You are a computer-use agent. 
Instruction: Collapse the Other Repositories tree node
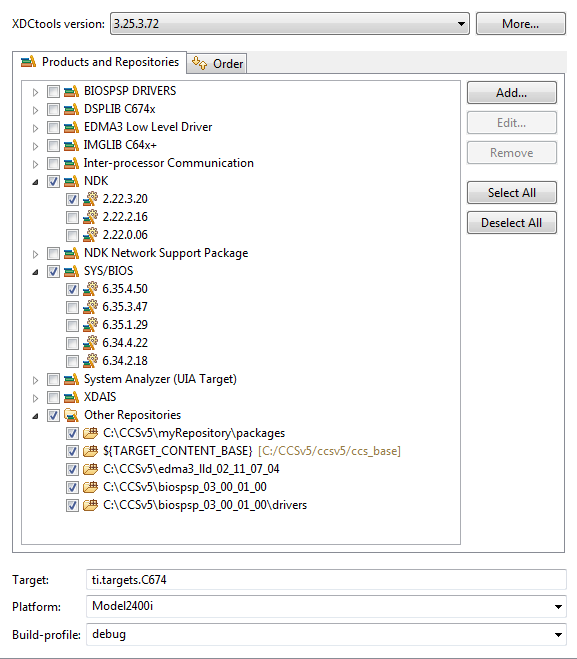click(x=36, y=416)
